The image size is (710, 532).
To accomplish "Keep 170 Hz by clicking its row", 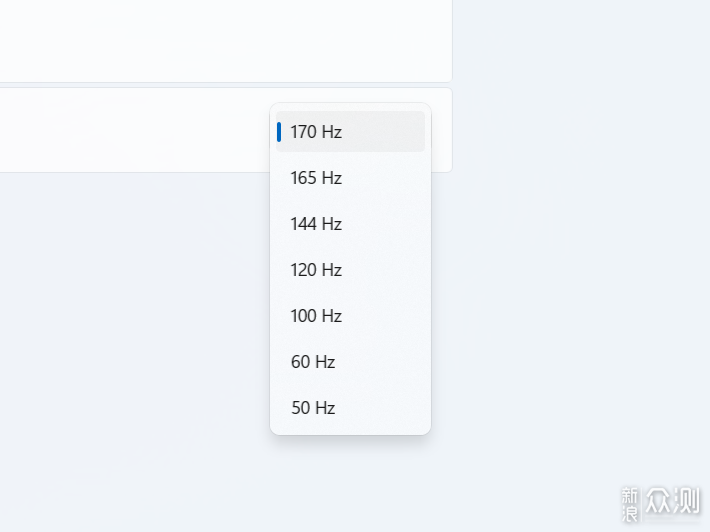I will point(350,131).
